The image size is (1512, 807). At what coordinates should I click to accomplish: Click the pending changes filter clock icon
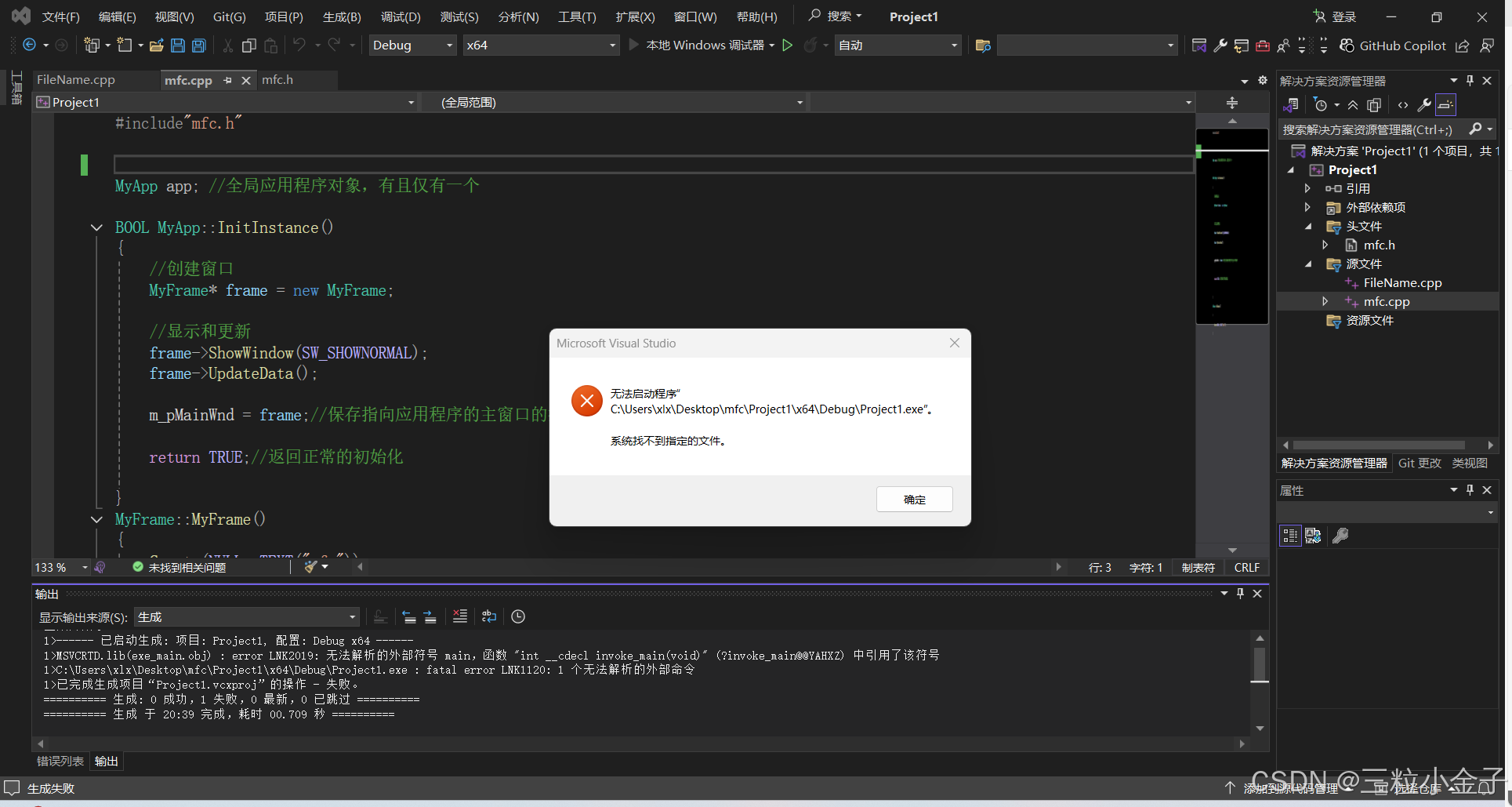tap(1321, 104)
